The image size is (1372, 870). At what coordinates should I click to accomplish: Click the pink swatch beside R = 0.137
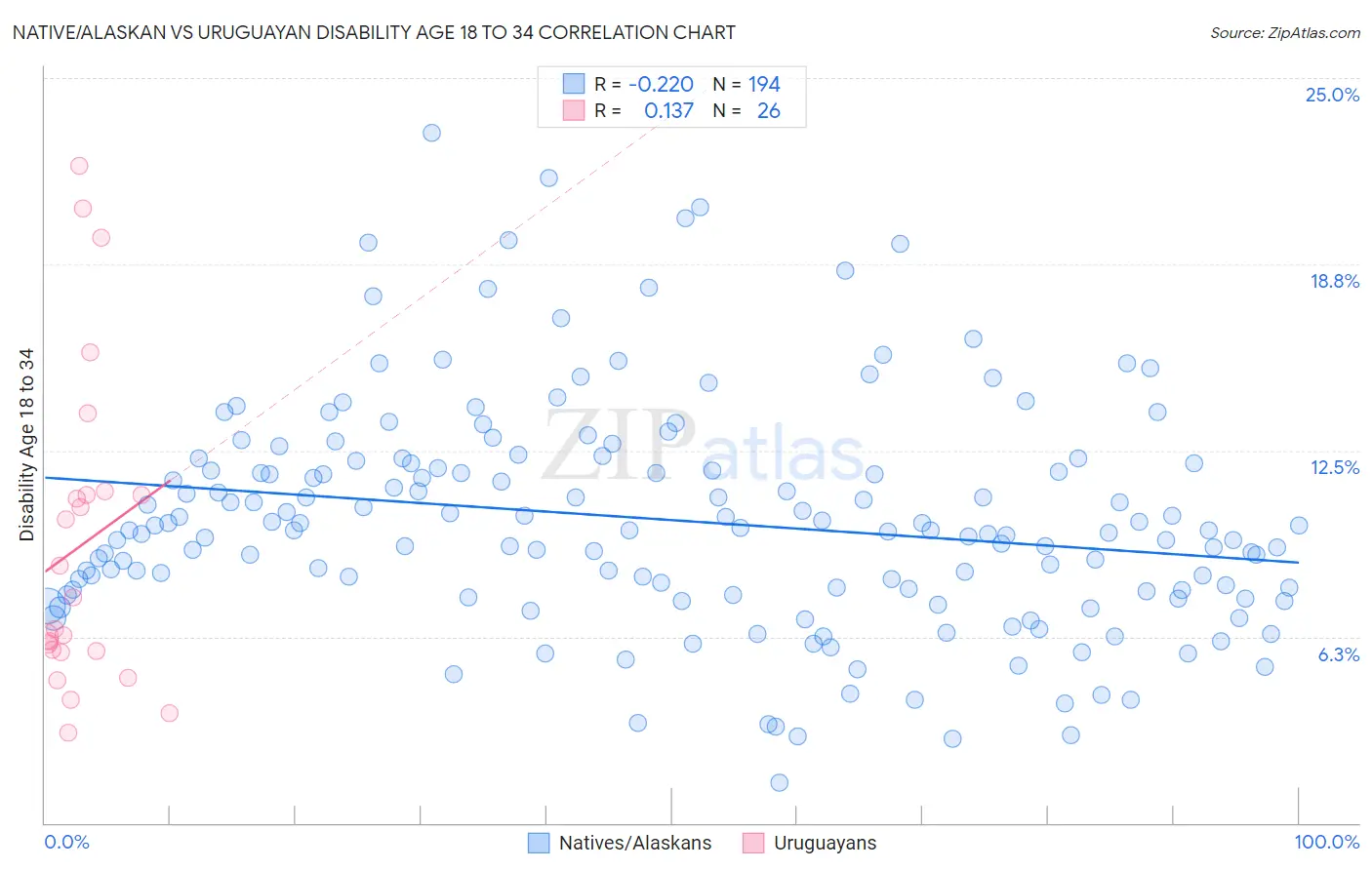(x=573, y=110)
